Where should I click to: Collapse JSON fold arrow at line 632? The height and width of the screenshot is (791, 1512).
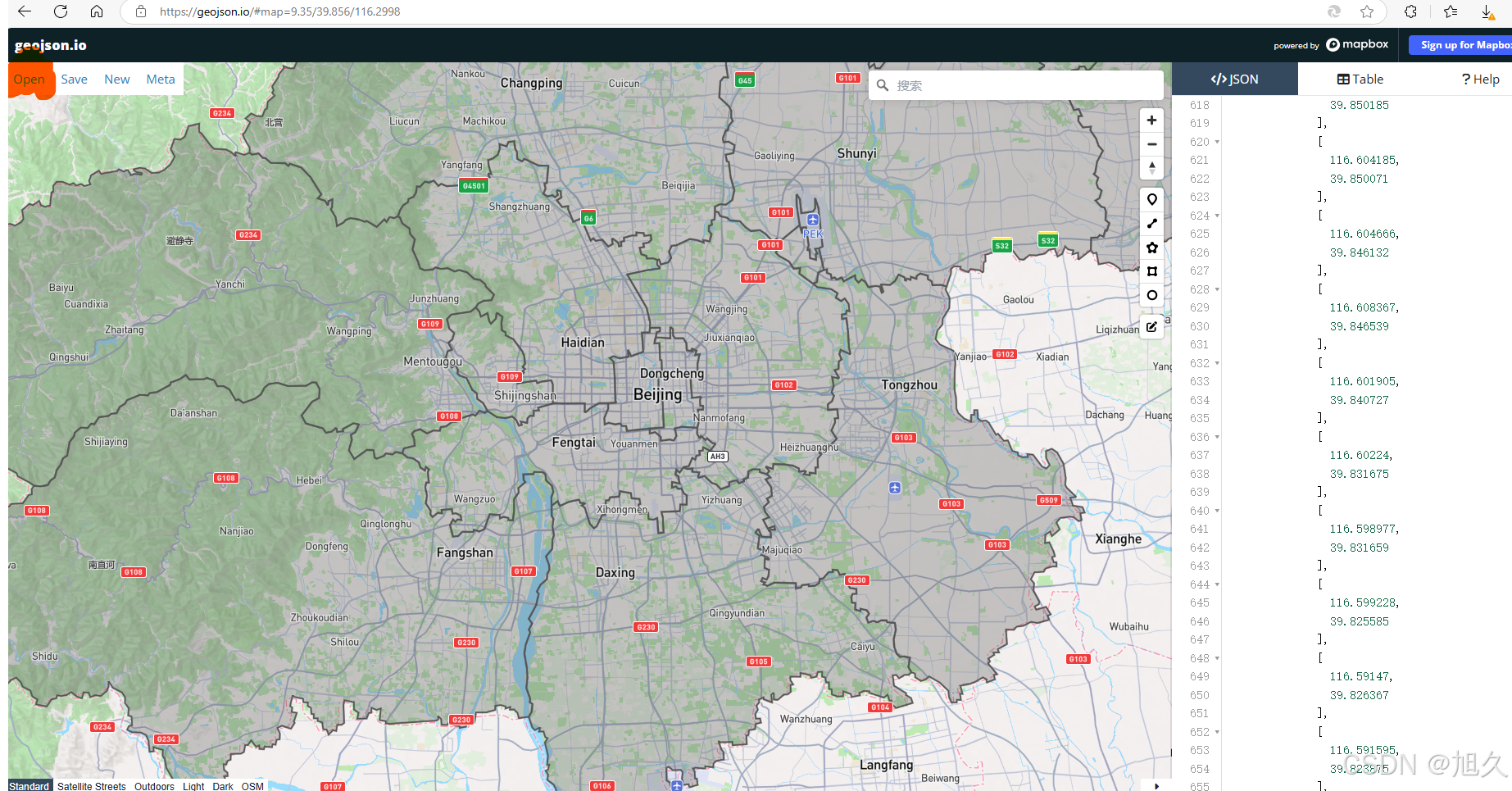pos(1217,363)
